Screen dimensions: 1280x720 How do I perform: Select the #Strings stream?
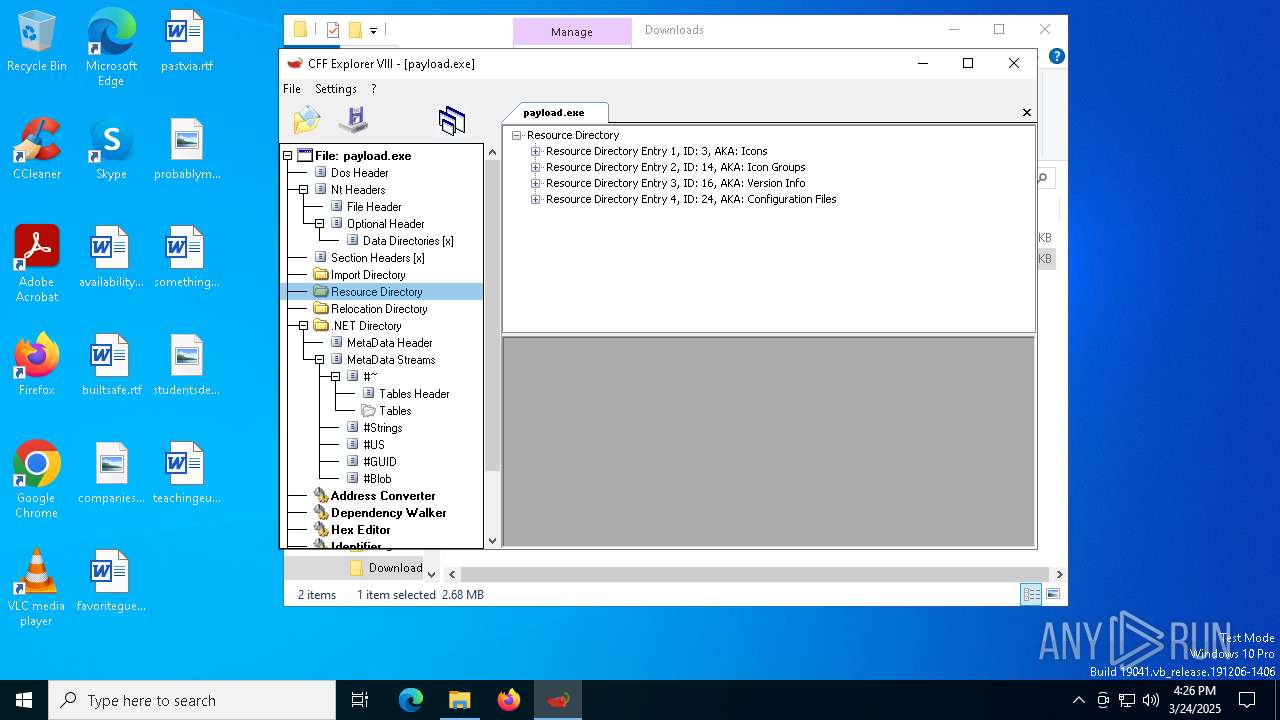point(382,428)
